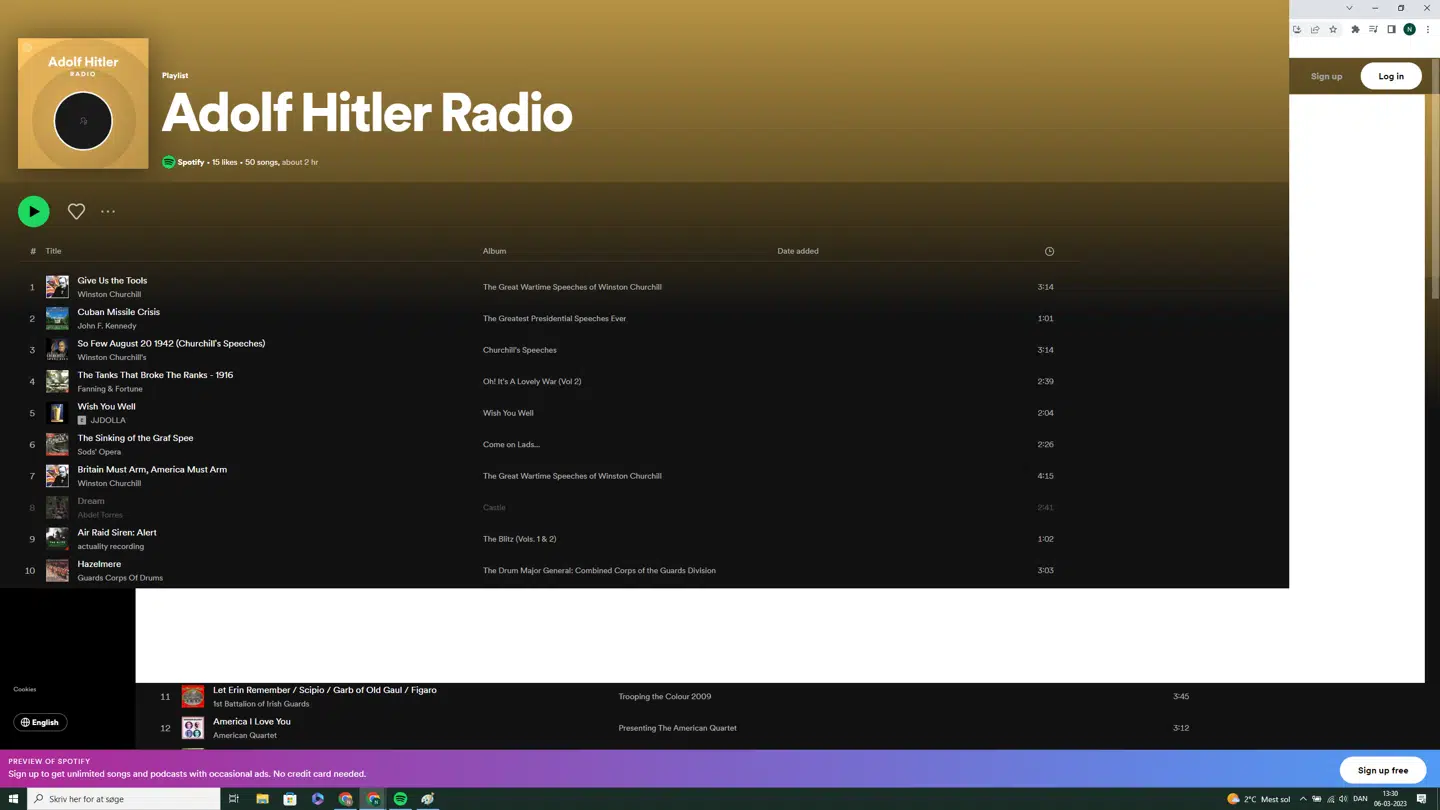
Task: Click the Log in button
Action: pos(1390,75)
